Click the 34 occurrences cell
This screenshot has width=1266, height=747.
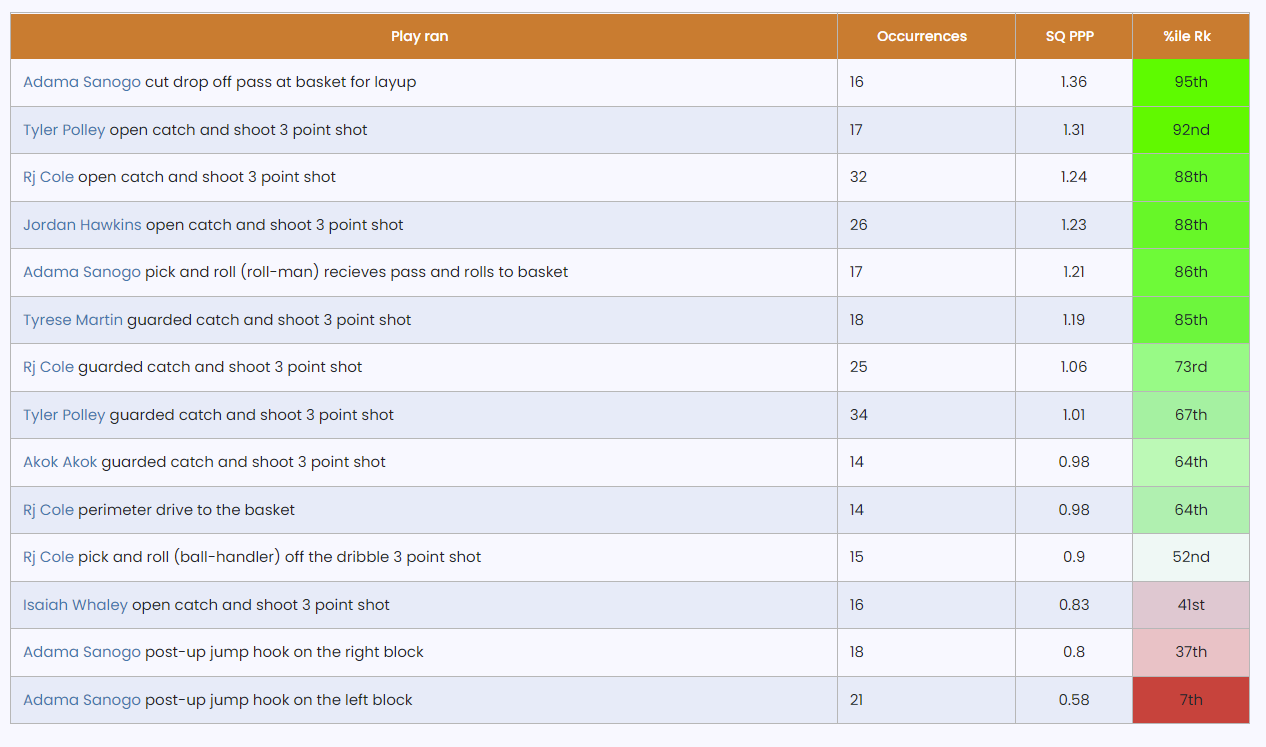click(858, 415)
